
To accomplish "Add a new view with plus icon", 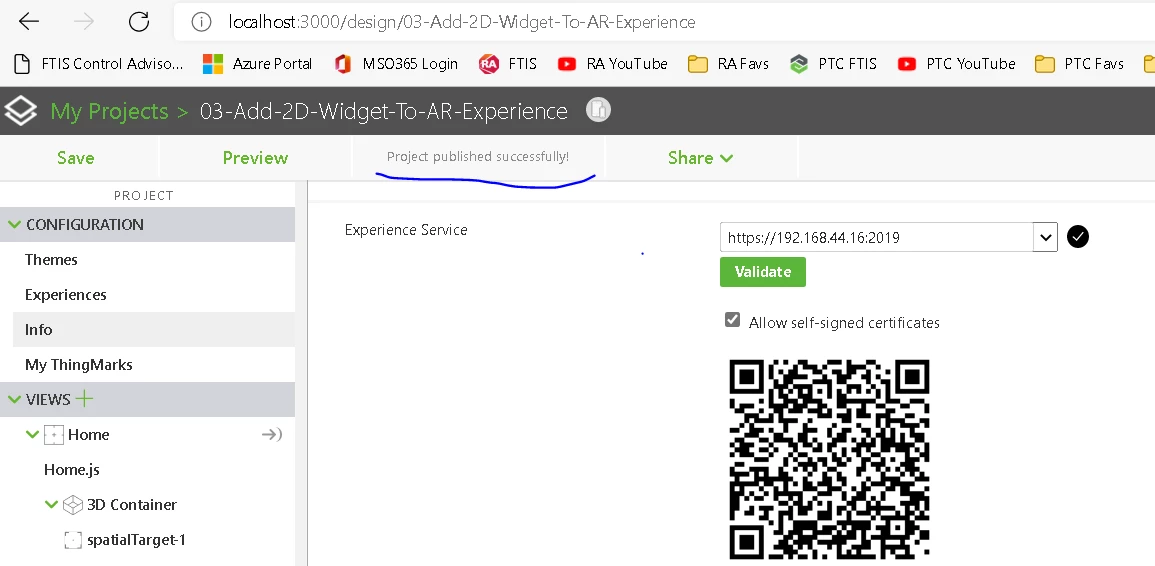I will (x=85, y=399).
